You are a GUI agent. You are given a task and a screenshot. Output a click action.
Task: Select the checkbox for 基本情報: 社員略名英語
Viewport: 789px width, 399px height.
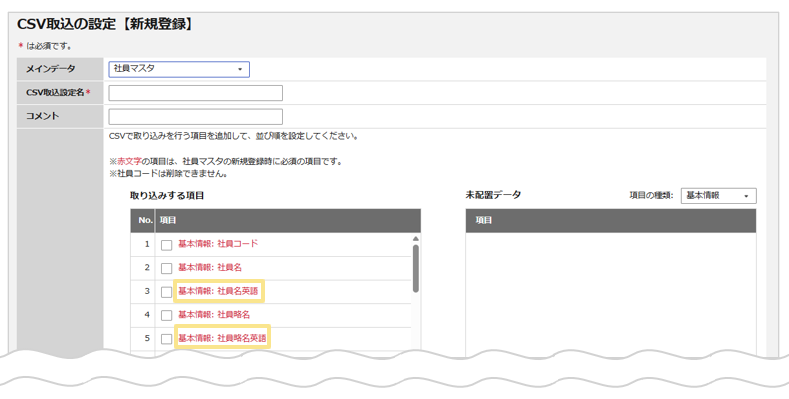tap(167, 339)
